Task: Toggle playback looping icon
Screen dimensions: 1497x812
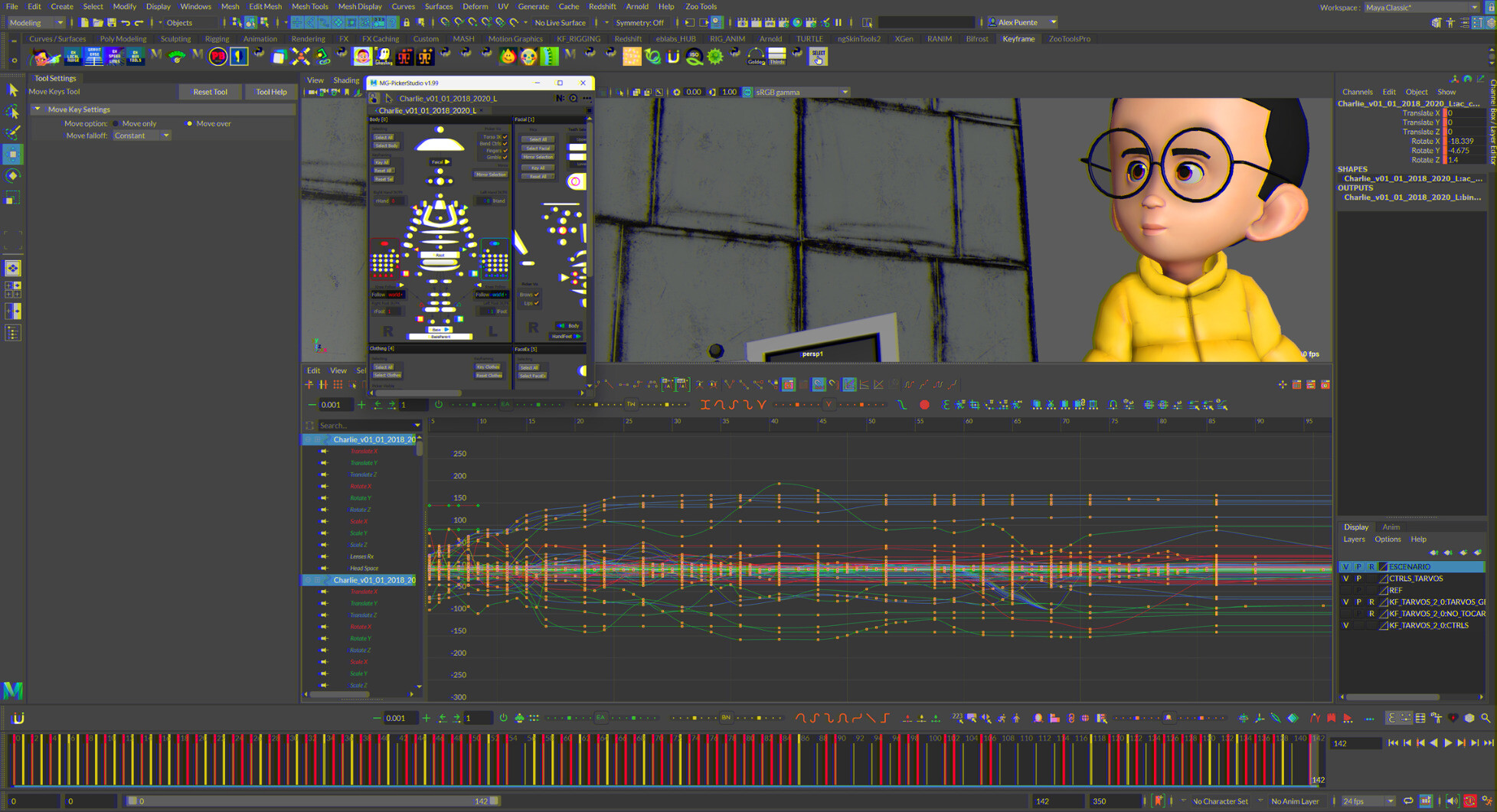Action: coord(1408,801)
